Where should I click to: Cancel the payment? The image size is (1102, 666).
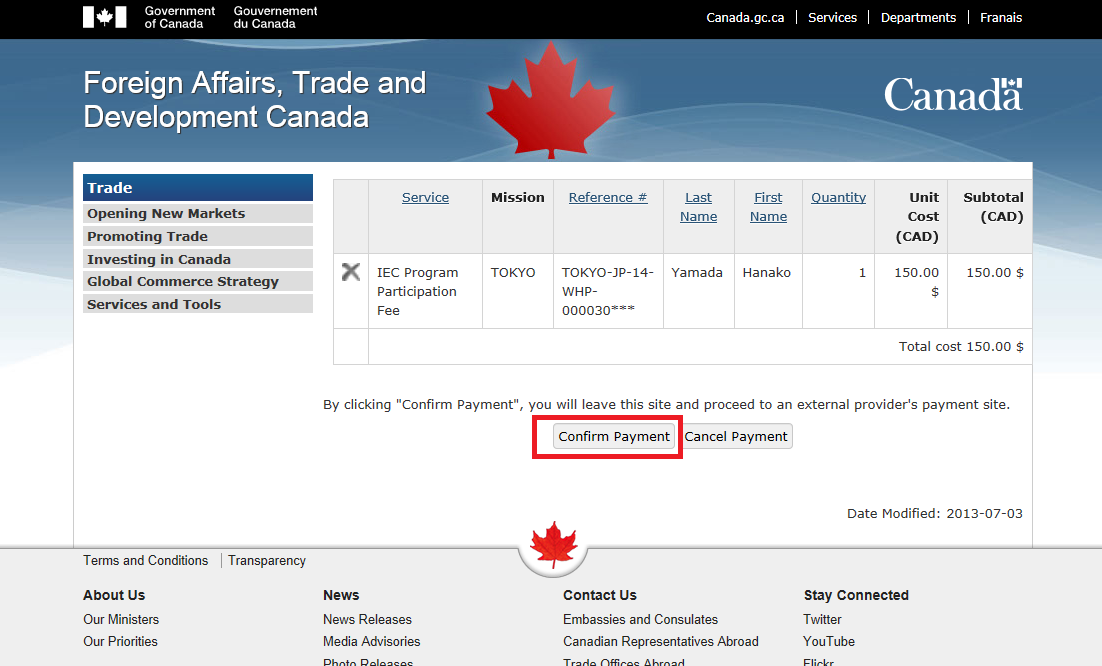click(736, 436)
